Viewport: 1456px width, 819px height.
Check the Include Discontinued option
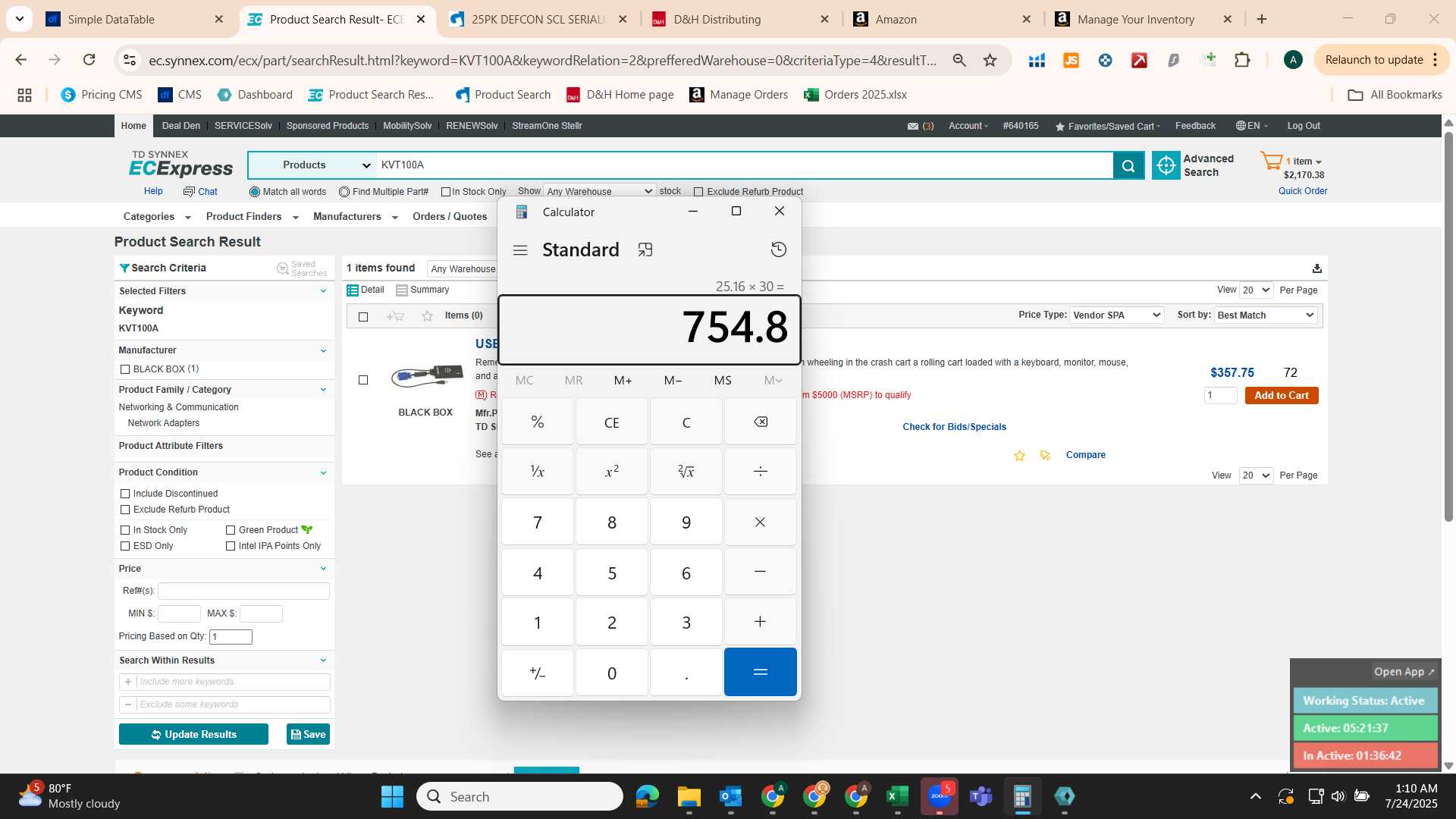click(125, 494)
